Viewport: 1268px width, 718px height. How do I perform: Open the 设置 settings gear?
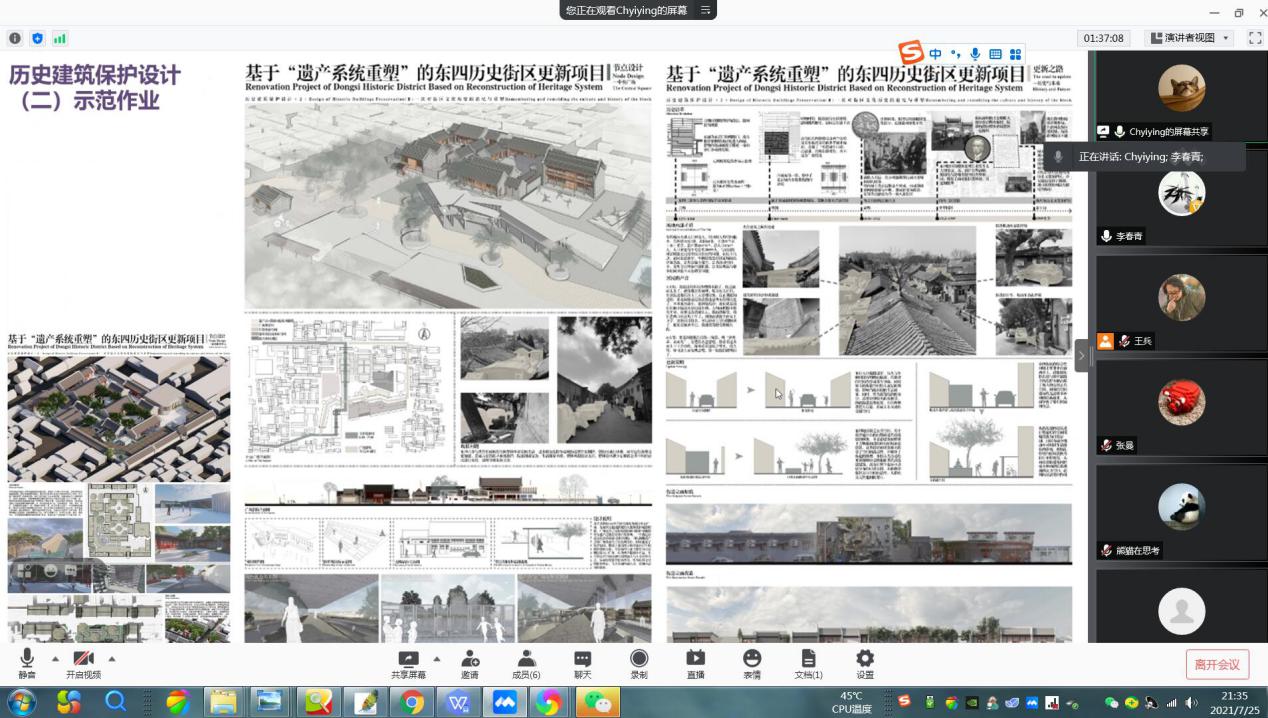[865, 659]
